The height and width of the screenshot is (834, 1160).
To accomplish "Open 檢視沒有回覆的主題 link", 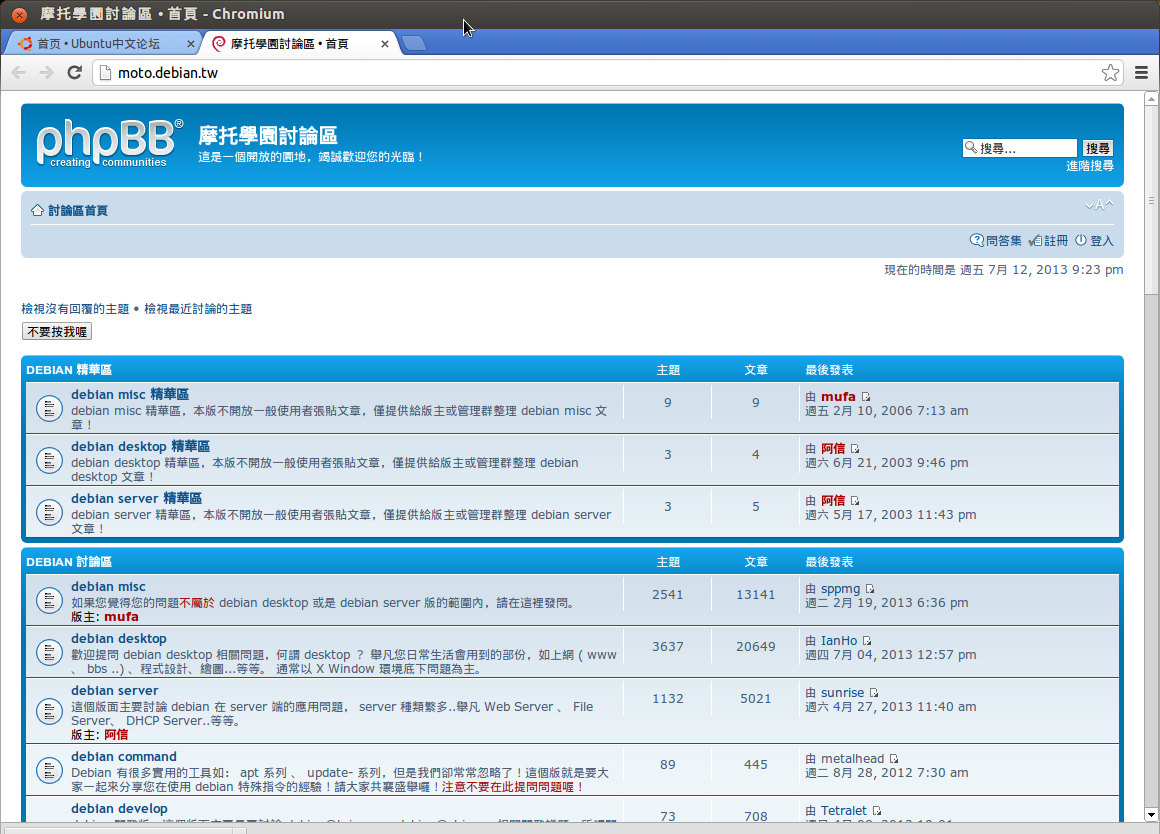I will 75,309.
